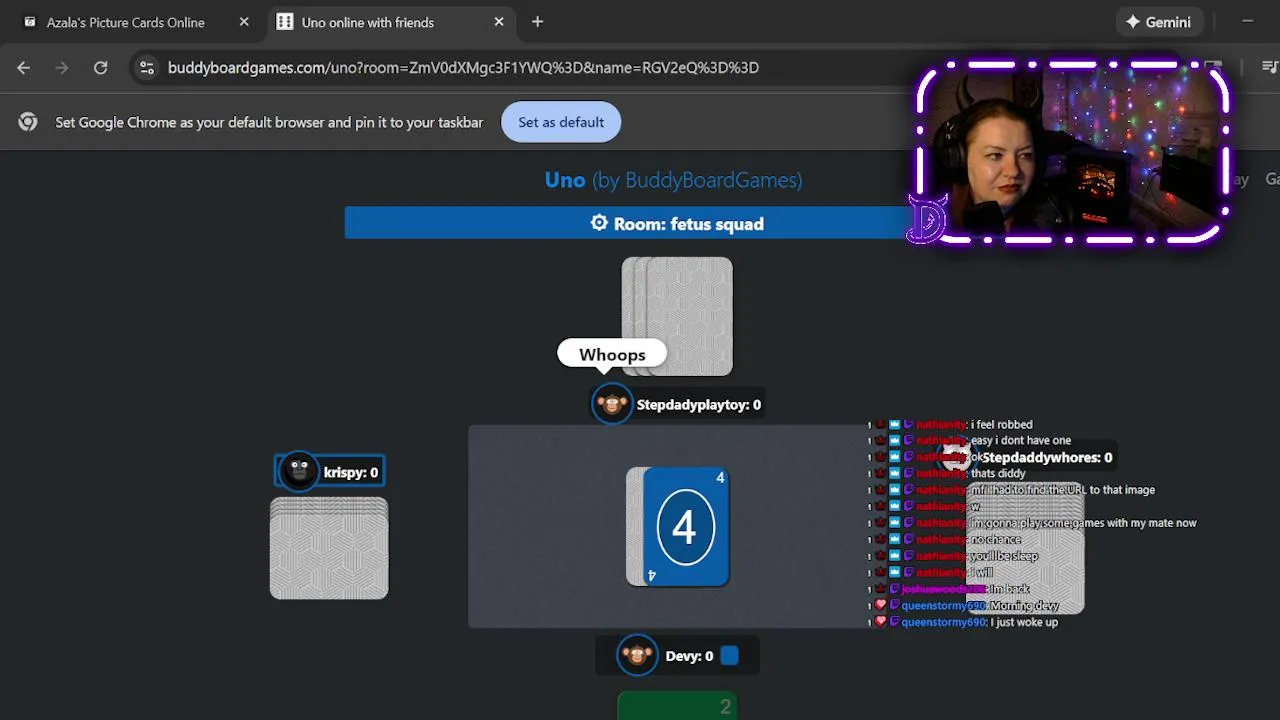Switch to Azala's Picture Cards Online tab
Image resolution: width=1280 pixels, height=720 pixels.
coord(125,22)
